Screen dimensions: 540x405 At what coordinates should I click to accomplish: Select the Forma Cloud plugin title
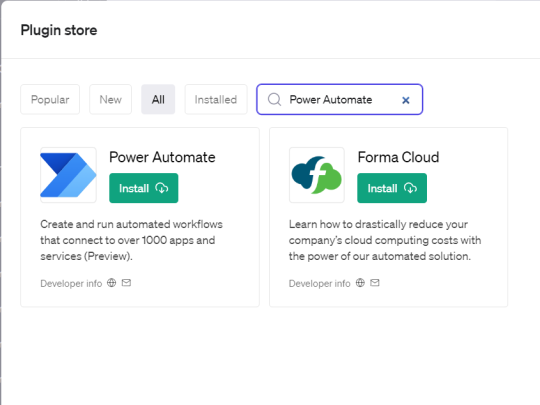(x=398, y=157)
